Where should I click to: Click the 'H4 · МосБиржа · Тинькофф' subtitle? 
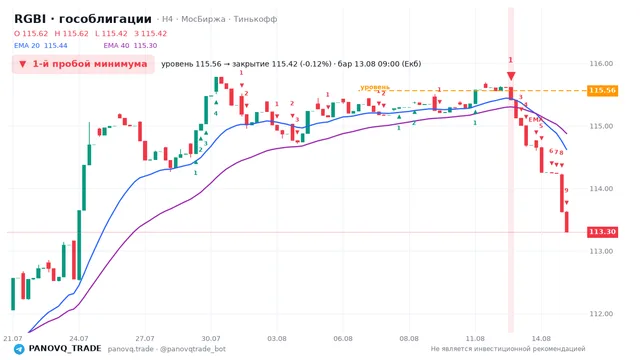pyautogui.click(x=220, y=19)
